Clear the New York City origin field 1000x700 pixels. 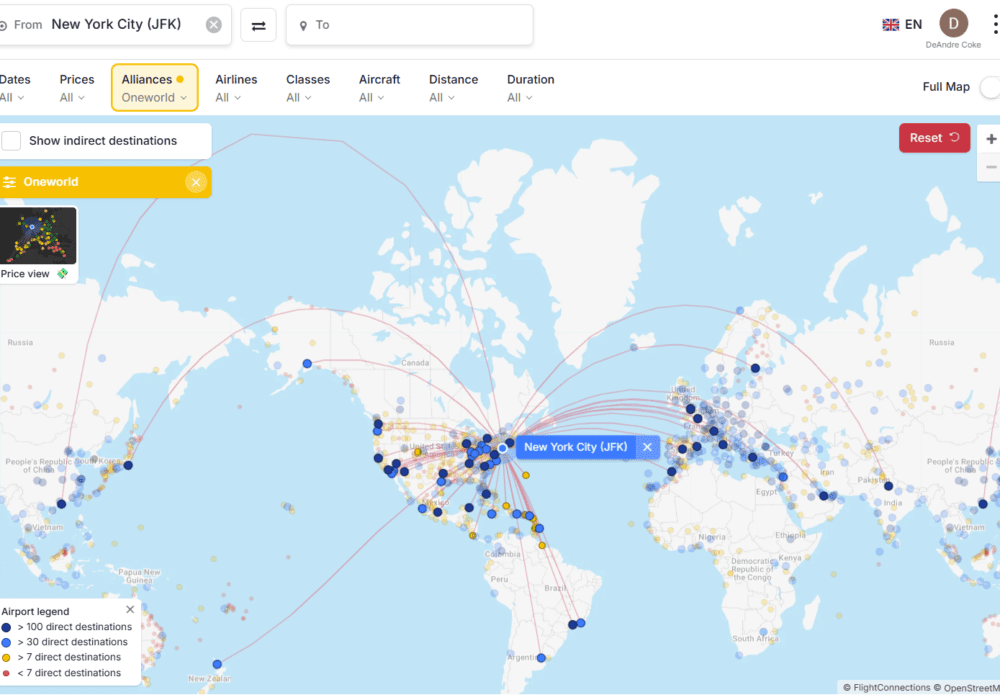coord(213,24)
